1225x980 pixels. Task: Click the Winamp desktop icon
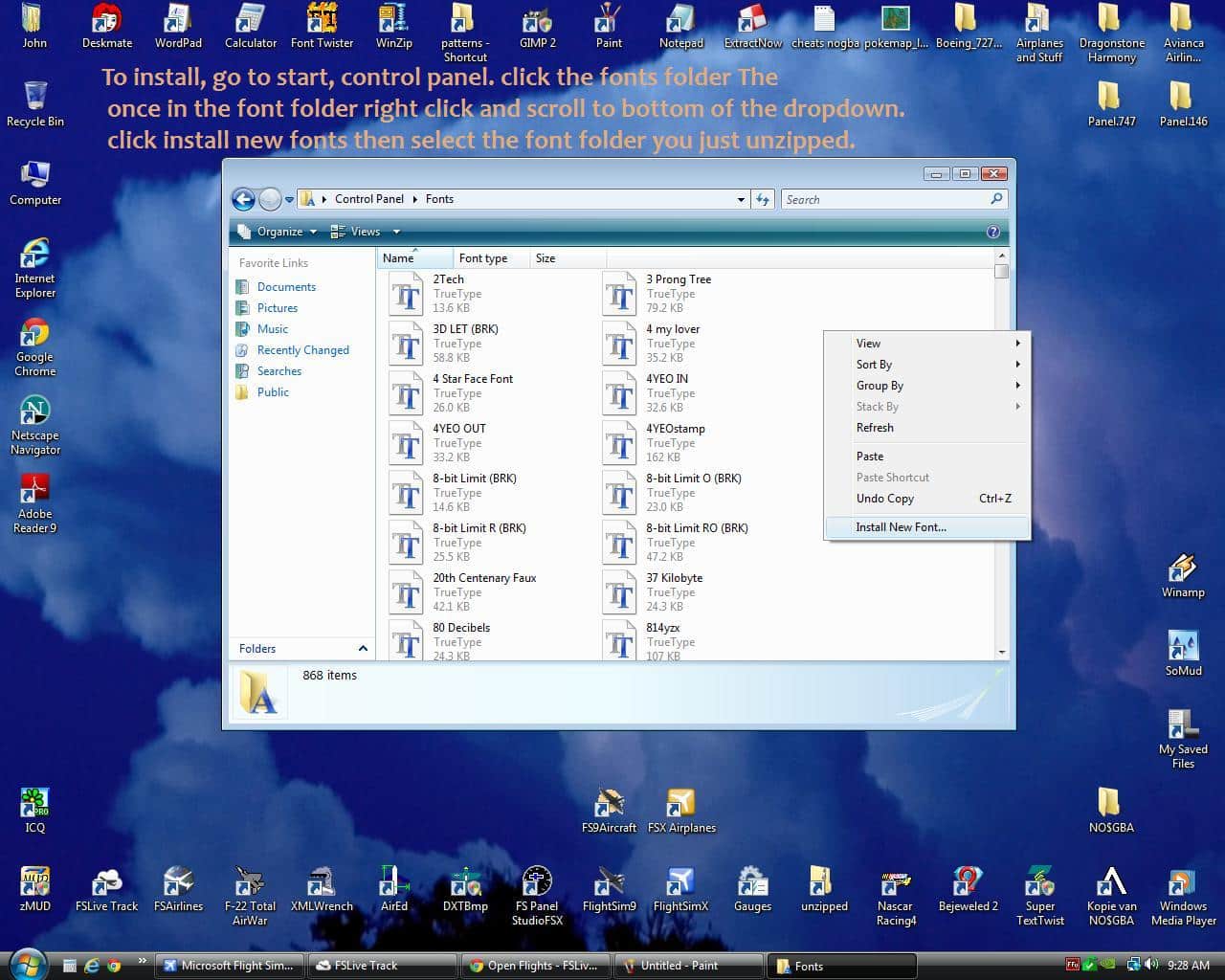click(x=1183, y=569)
